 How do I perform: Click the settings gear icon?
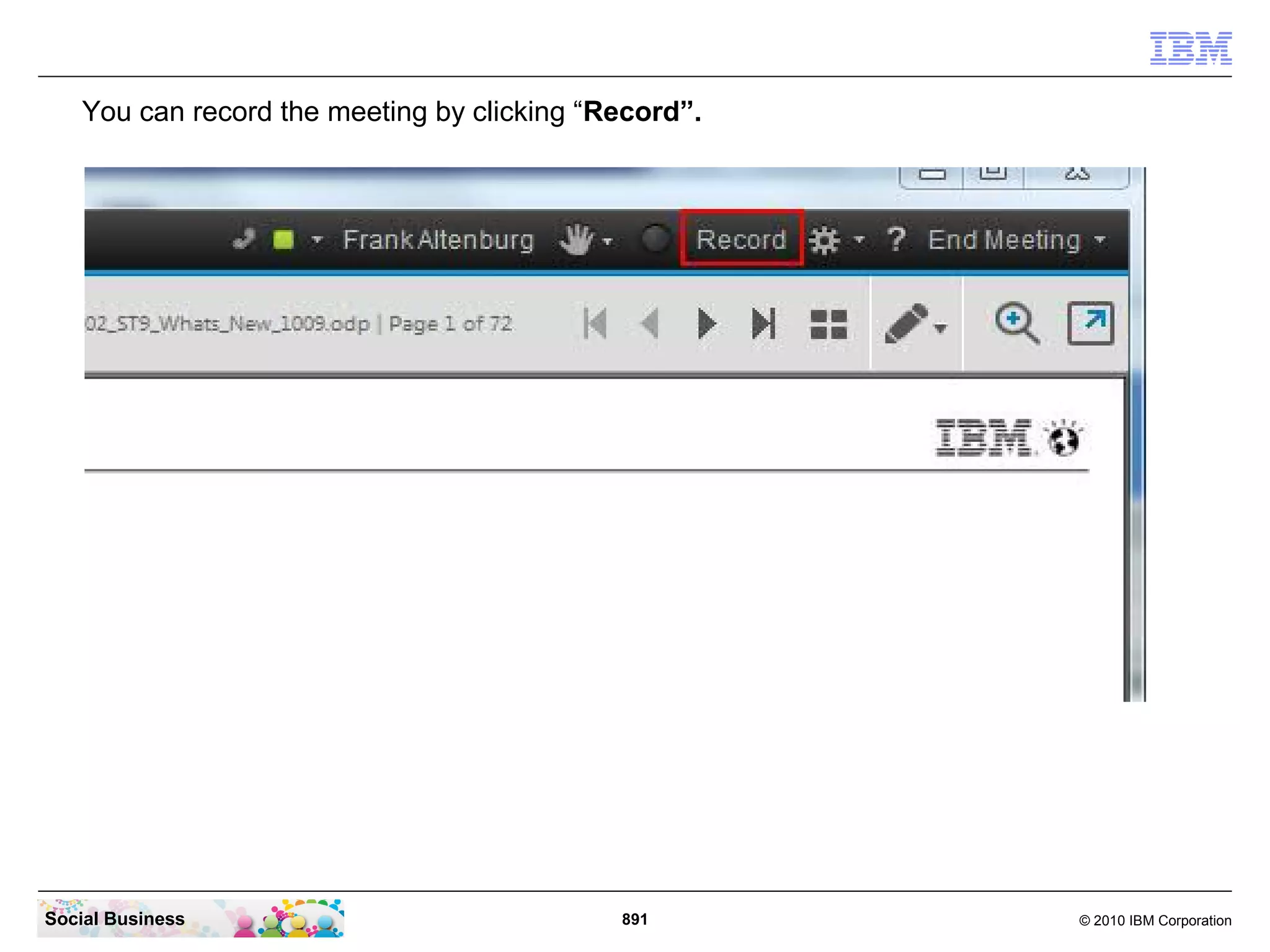tap(824, 240)
